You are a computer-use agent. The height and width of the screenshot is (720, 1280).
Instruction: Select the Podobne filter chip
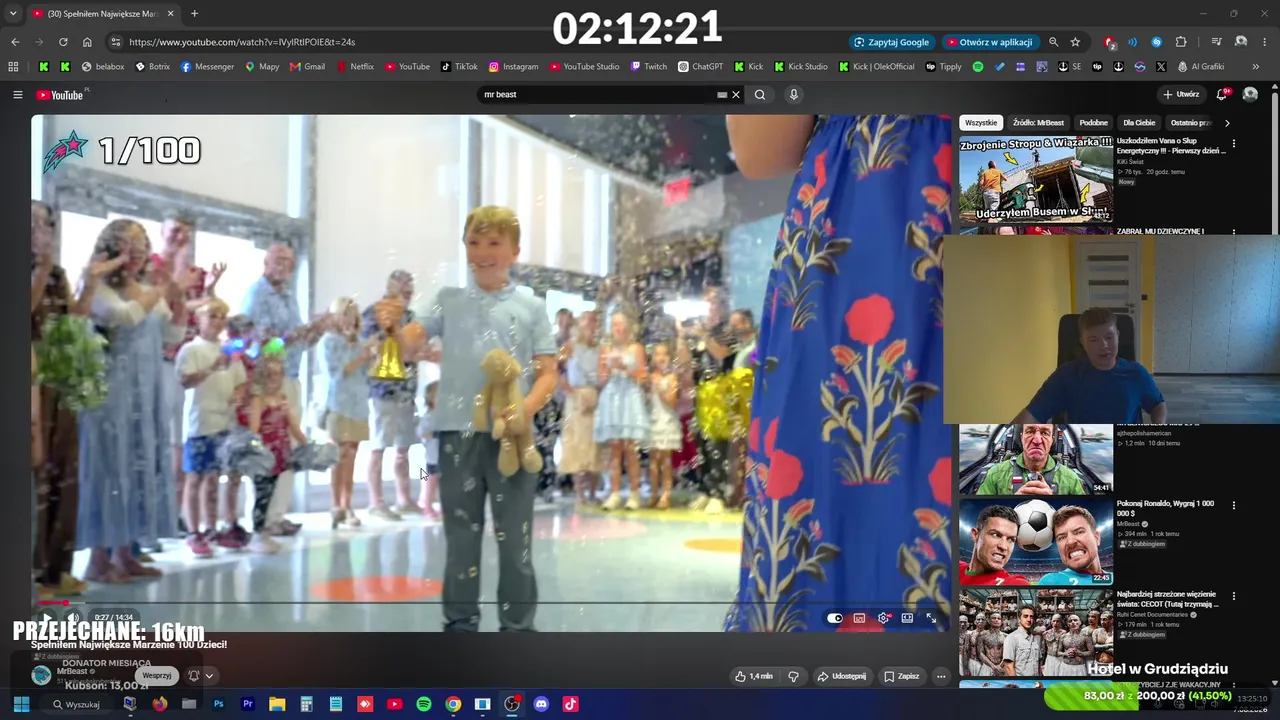[1093, 123]
